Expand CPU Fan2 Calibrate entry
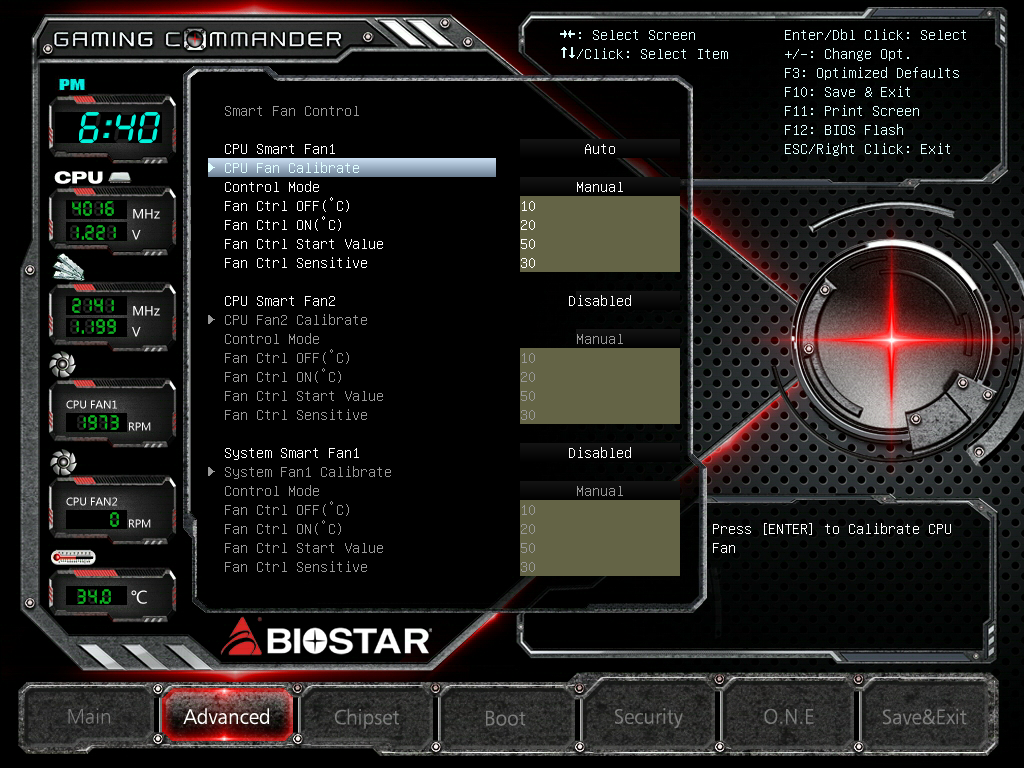 coord(295,320)
